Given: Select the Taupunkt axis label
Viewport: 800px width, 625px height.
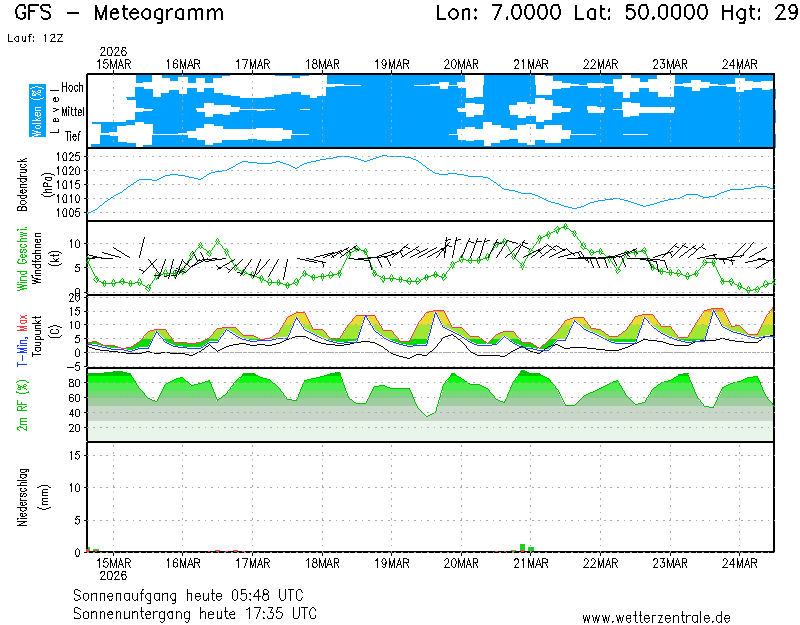Looking at the screenshot, I should [35, 338].
